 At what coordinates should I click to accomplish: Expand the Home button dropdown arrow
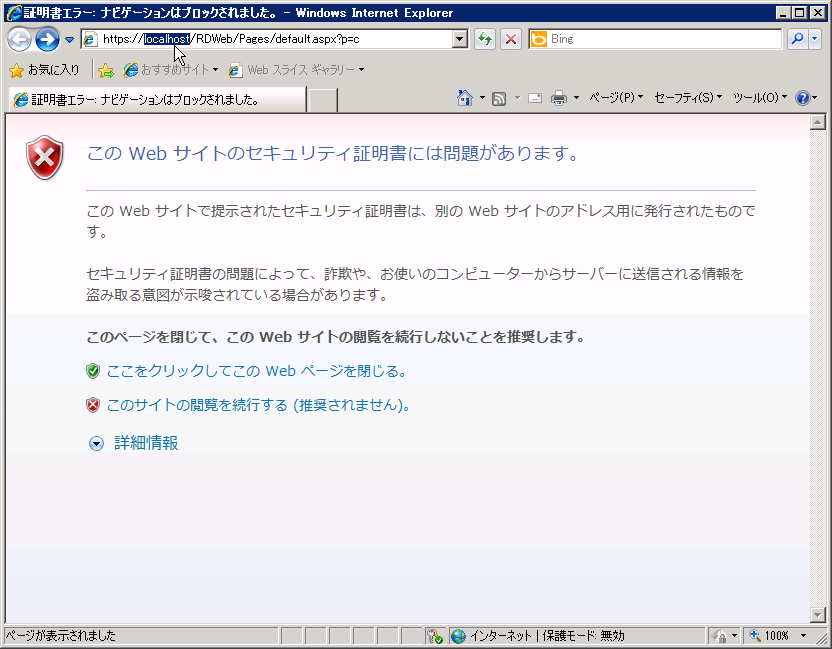click(482, 98)
